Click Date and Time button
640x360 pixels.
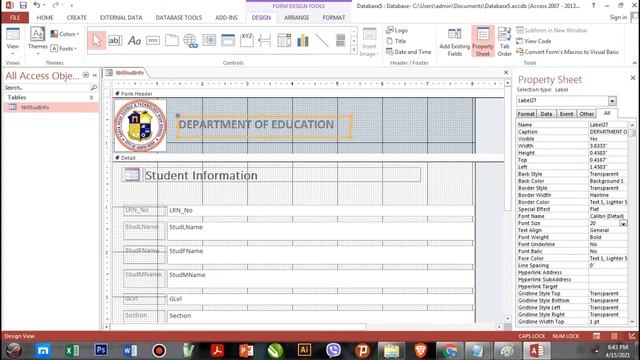[409, 52]
